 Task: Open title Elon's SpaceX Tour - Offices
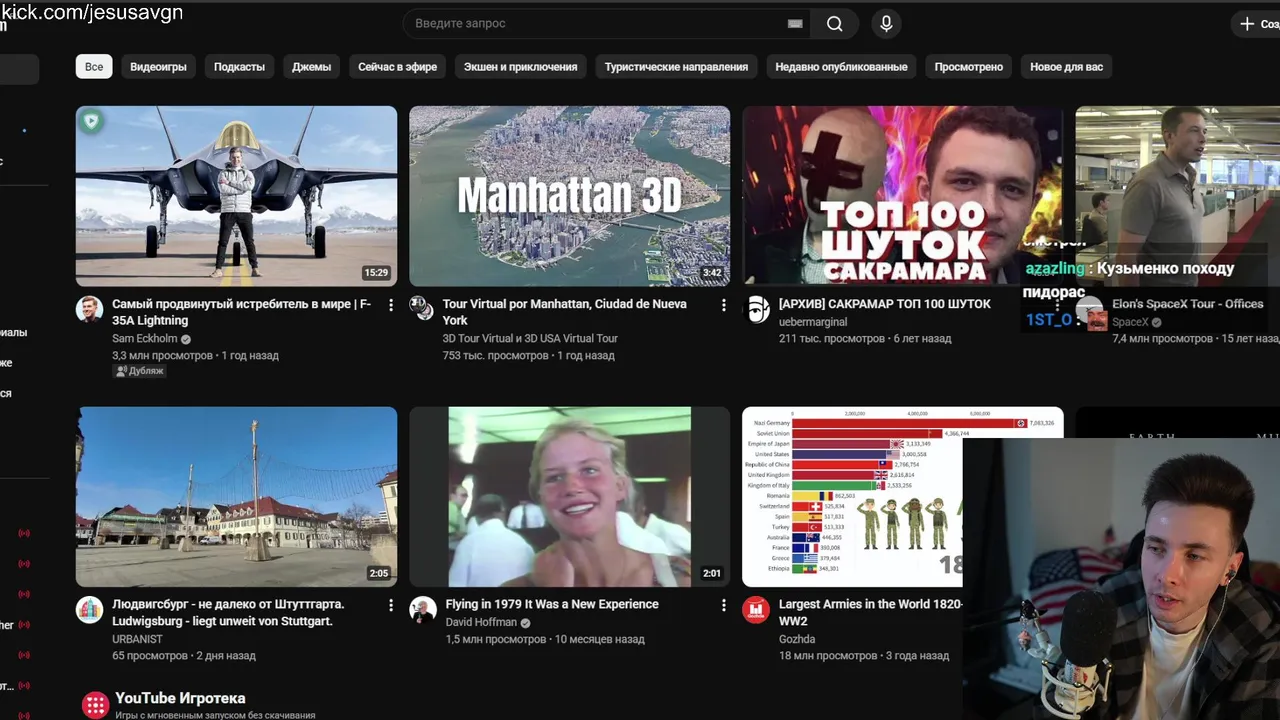point(1188,304)
